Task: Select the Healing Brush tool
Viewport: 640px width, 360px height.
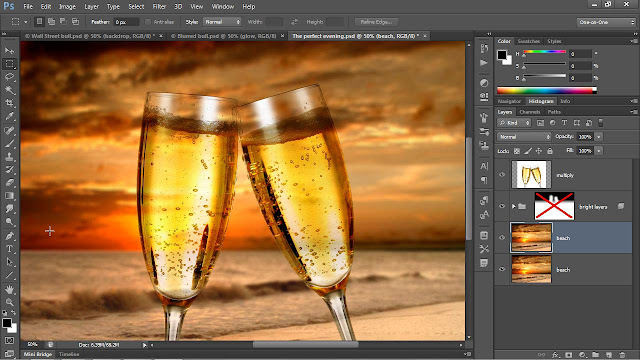Action: click(9, 130)
